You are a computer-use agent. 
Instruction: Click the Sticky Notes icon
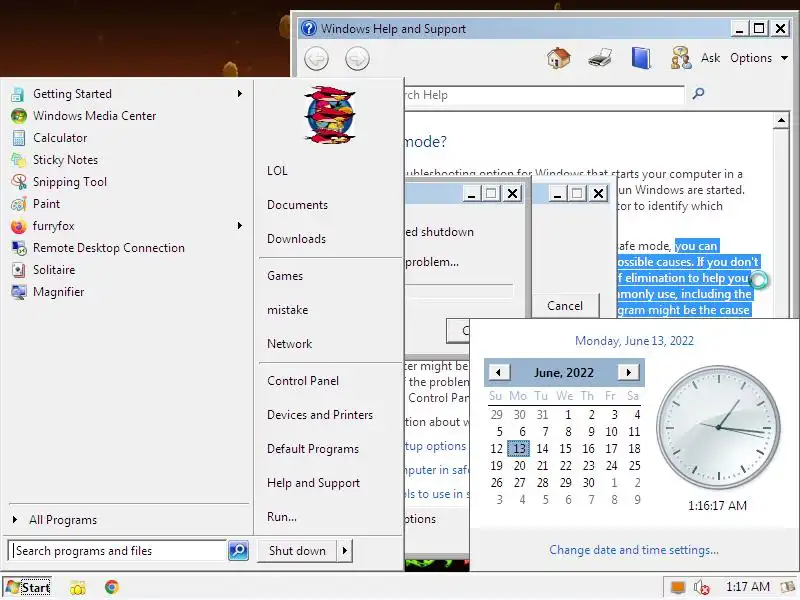point(19,160)
